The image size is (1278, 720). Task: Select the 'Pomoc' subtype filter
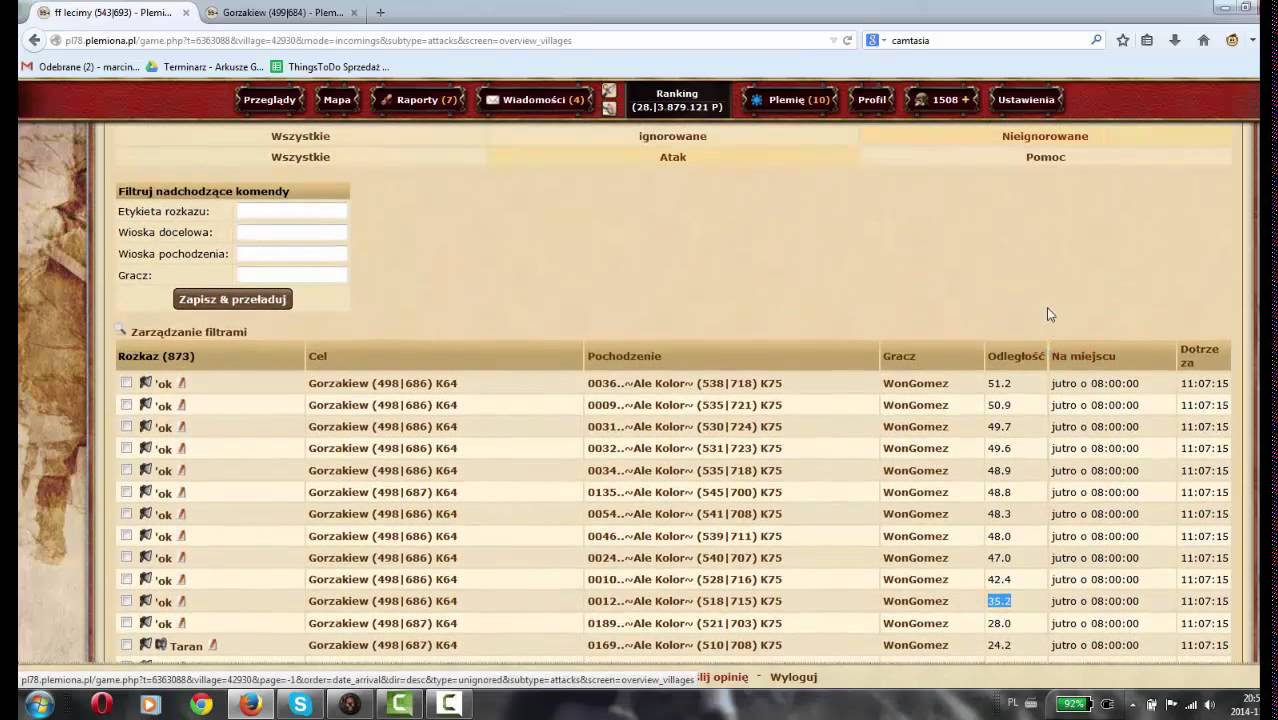pyautogui.click(x=1045, y=157)
